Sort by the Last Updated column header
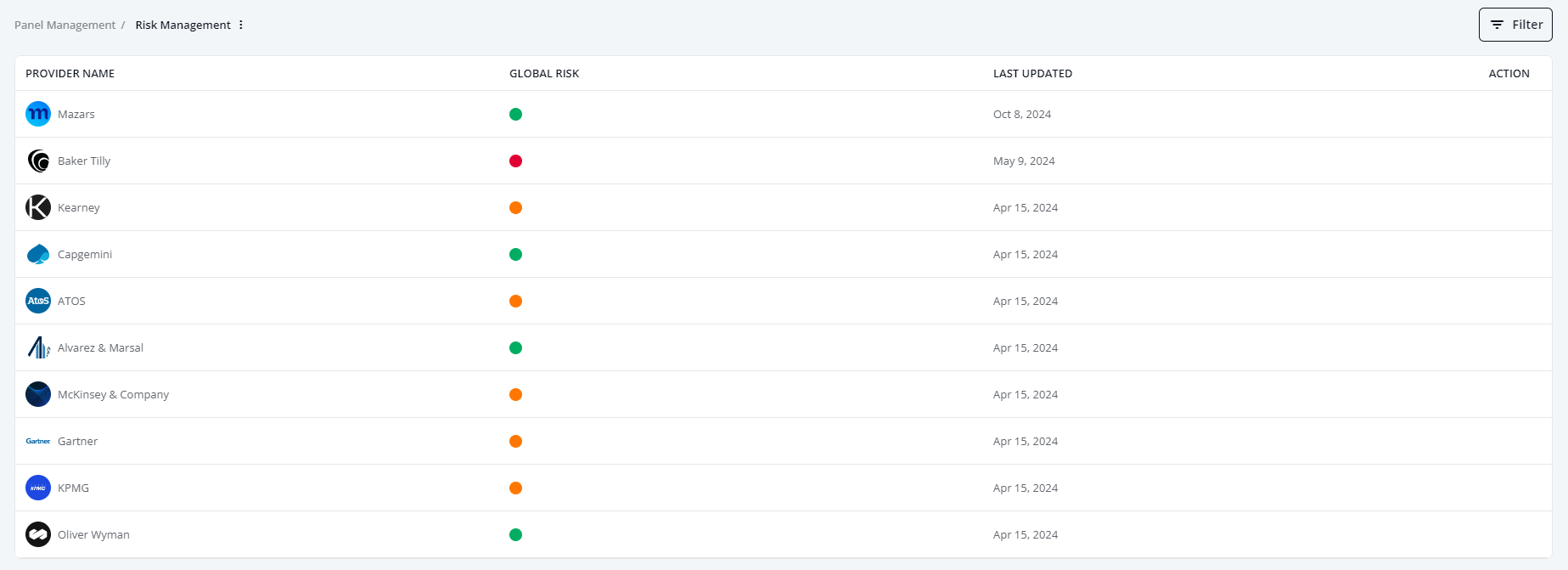The width and height of the screenshot is (1568, 570). (x=1032, y=74)
